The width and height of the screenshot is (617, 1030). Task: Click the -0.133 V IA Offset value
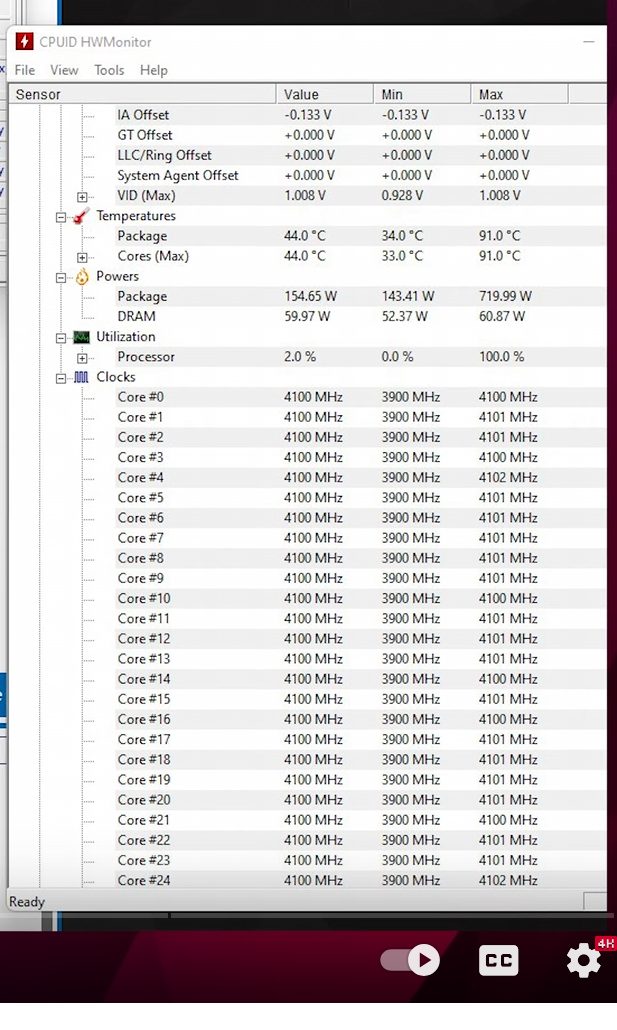(308, 115)
